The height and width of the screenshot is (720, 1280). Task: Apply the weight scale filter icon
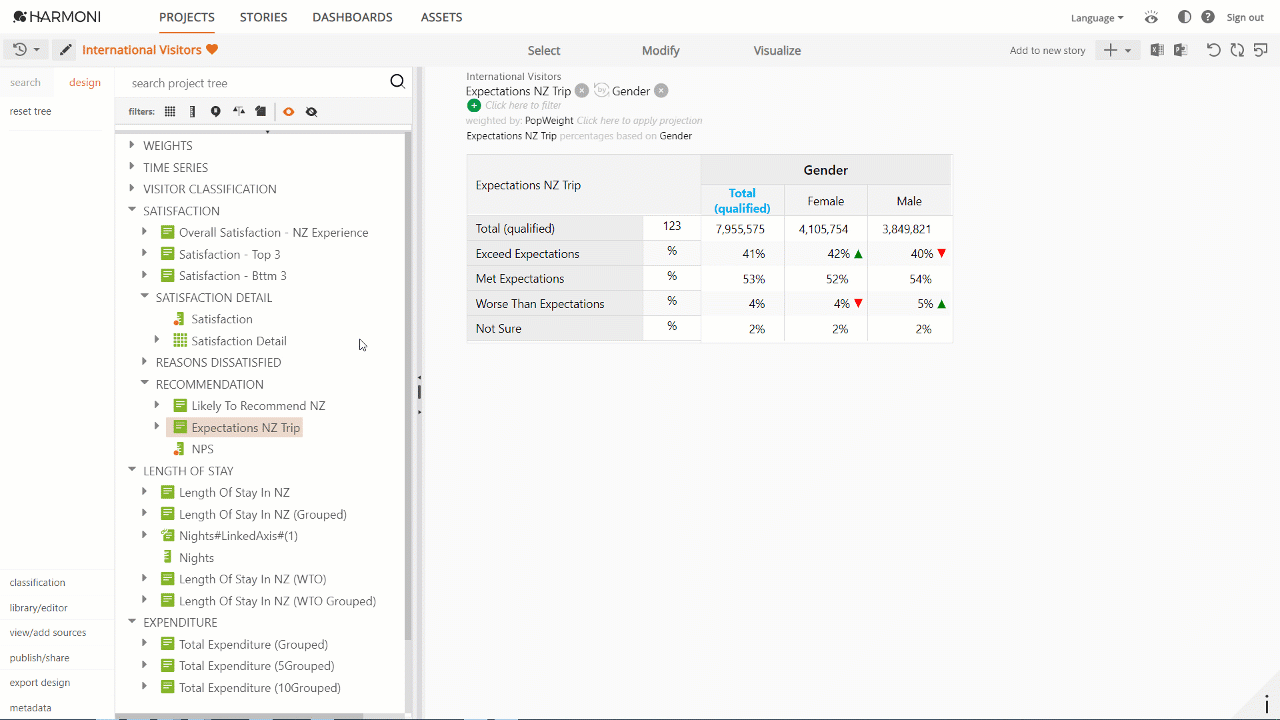point(238,112)
